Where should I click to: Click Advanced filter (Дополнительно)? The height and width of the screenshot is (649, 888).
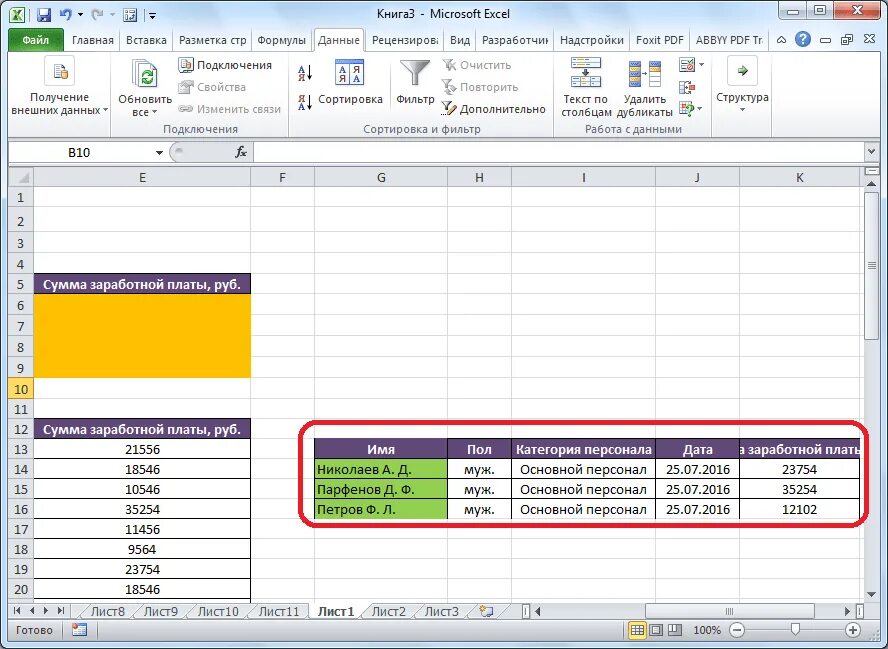pyautogui.click(x=494, y=109)
